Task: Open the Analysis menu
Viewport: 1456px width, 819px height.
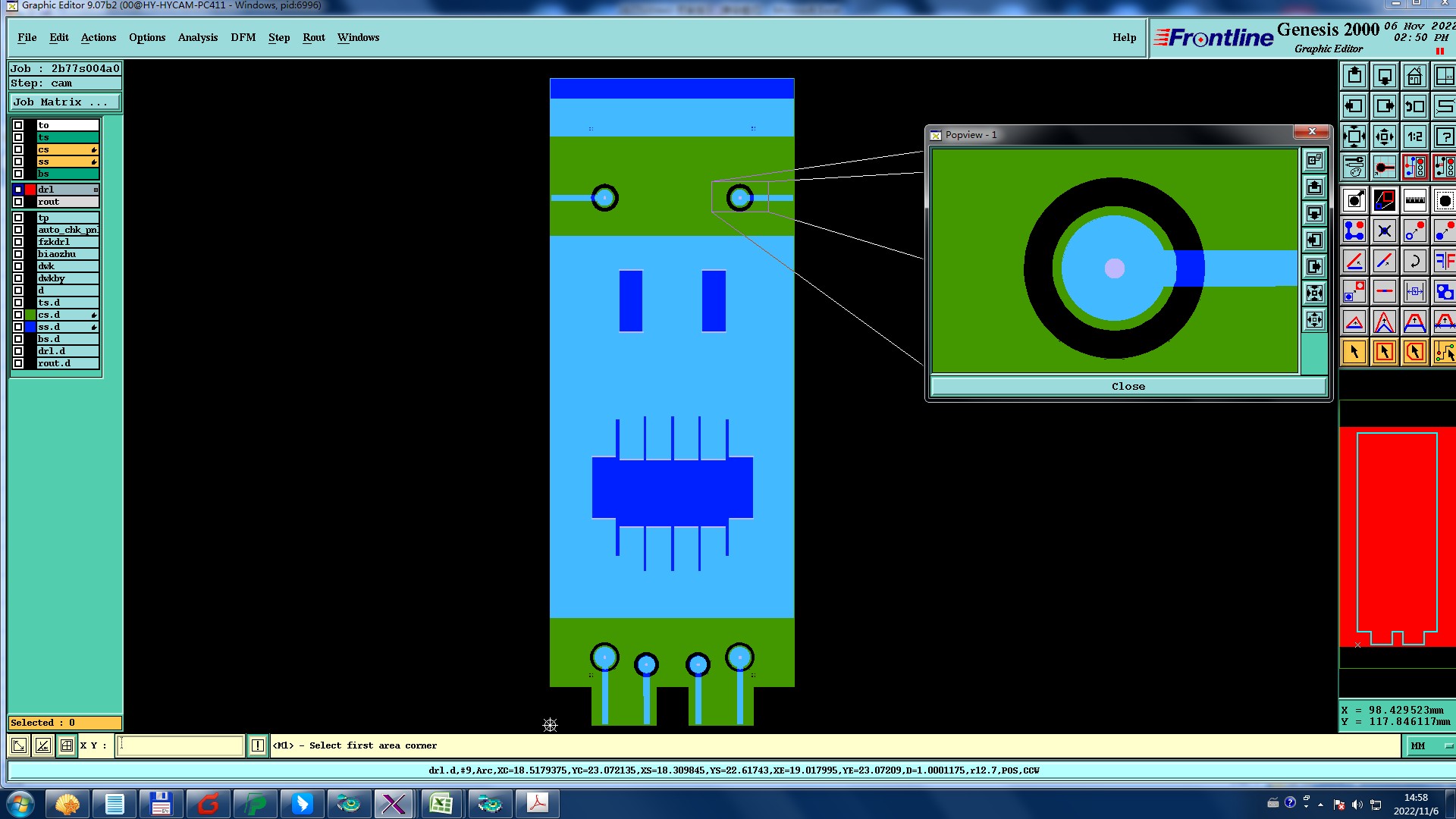Action: (197, 38)
